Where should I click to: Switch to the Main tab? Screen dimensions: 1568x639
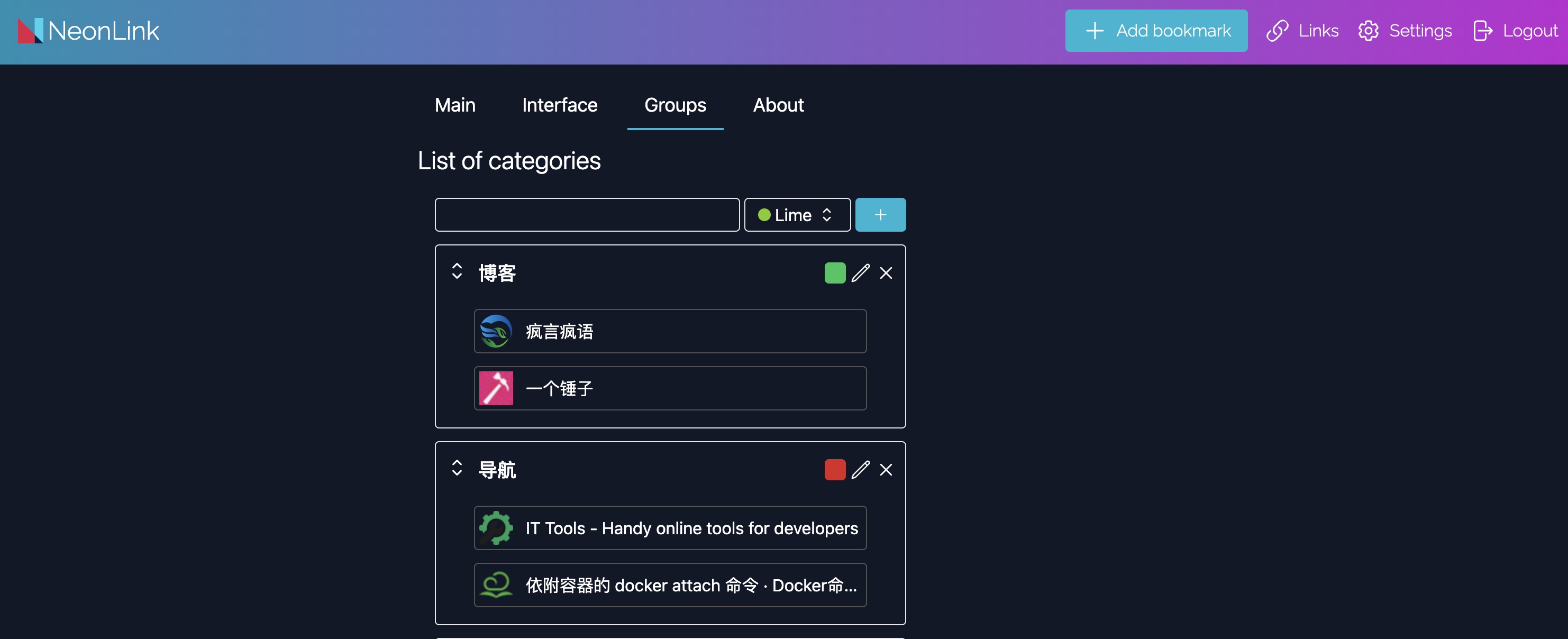click(x=455, y=105)
